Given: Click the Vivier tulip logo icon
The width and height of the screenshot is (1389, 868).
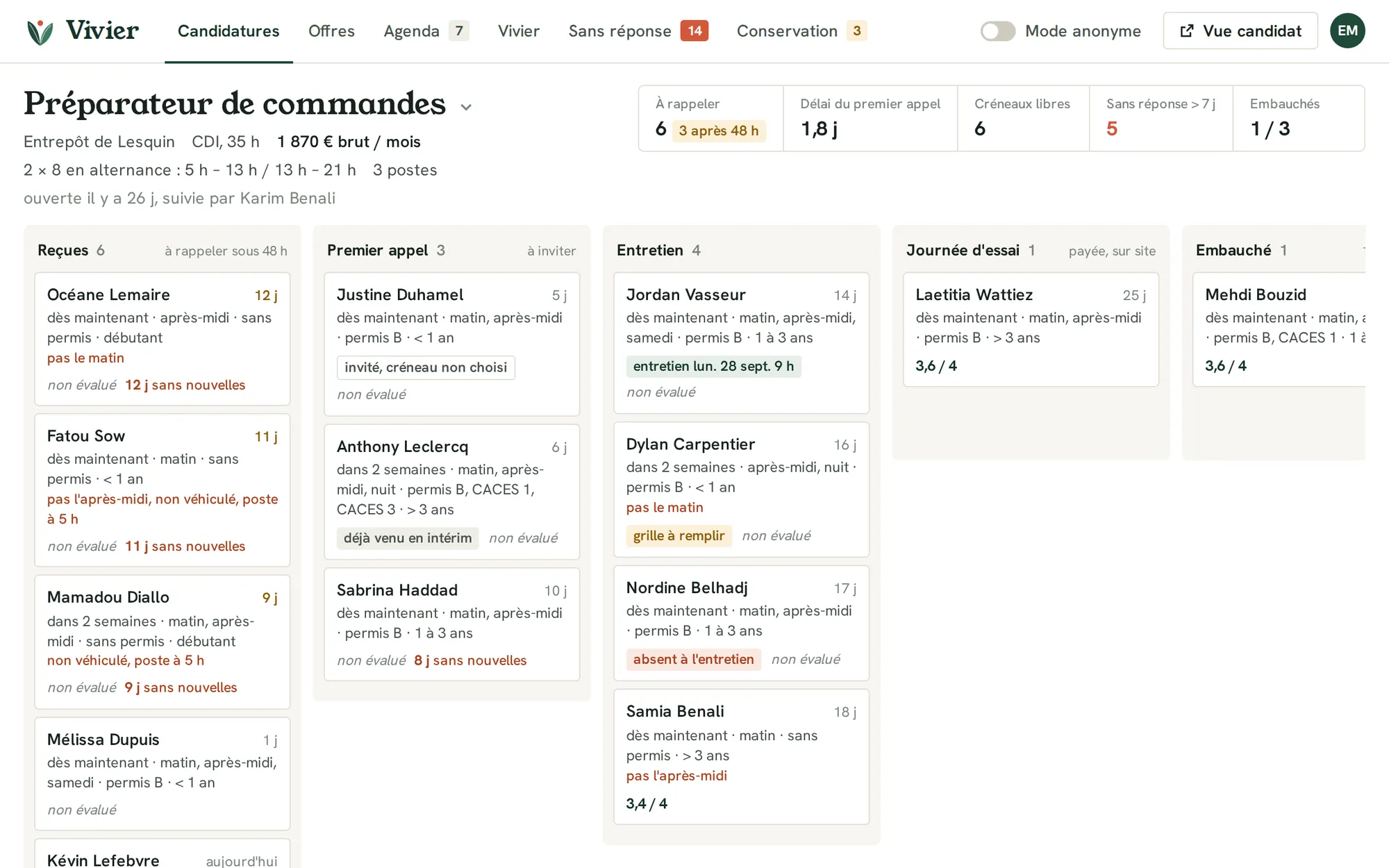Looking at the screenshot, I should [x=40, y=31].
